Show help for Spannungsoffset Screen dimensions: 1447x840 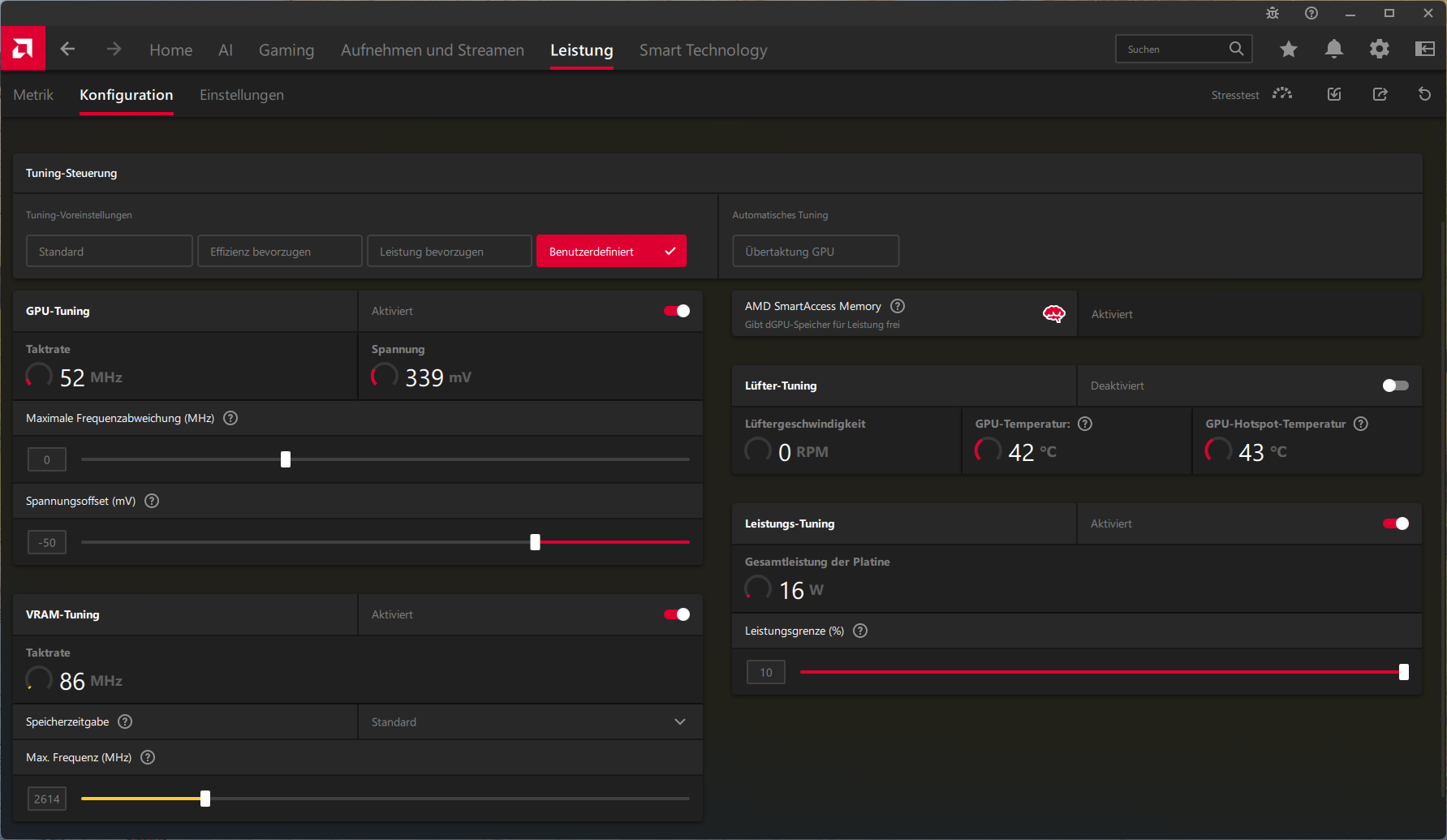pyautogui.click(x=152, y=501)
